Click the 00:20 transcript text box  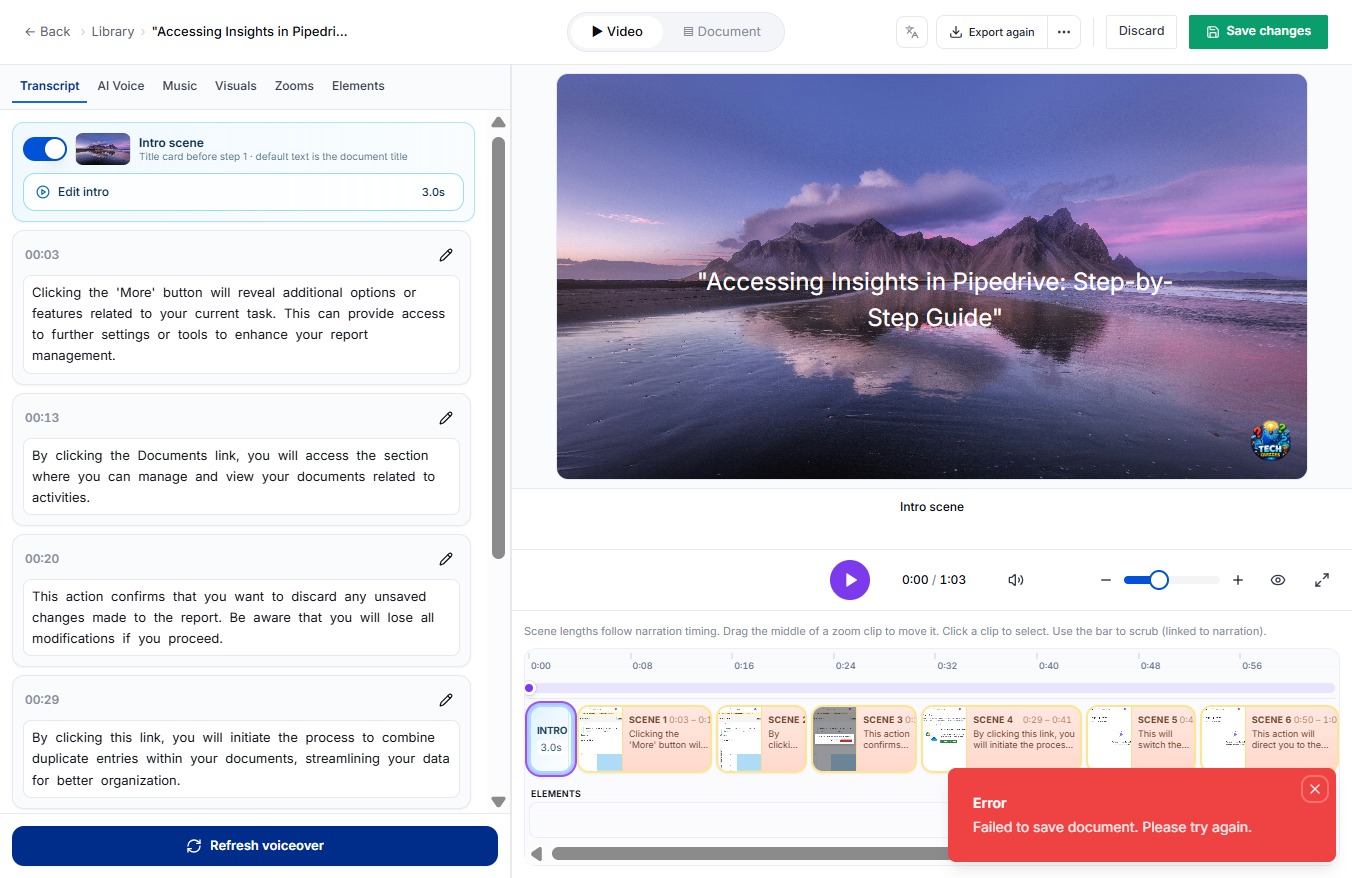tap(241, 618)
